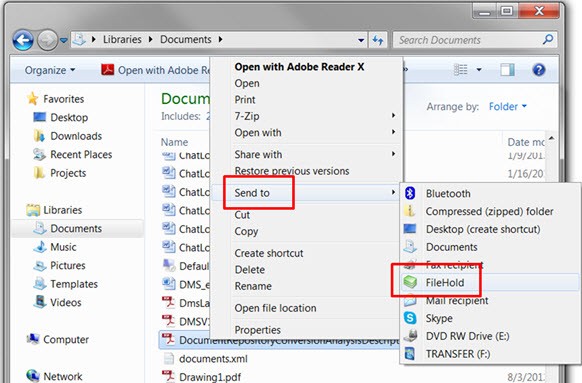This screenshot has width=582, height=383.
Task: Click the Change your view icon
Action: [461, 69]
